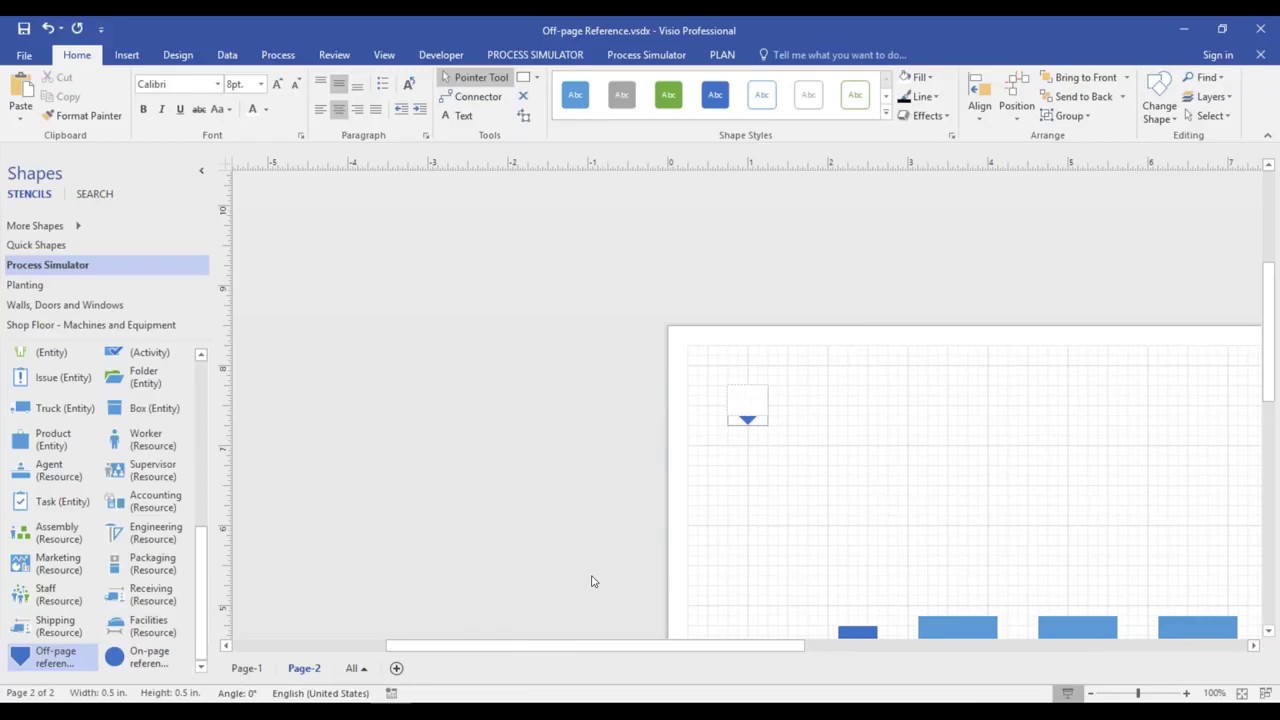The image size is (1280, 720).
Task: Toggle Bold formatting
Action: click(x=143, y=109)
